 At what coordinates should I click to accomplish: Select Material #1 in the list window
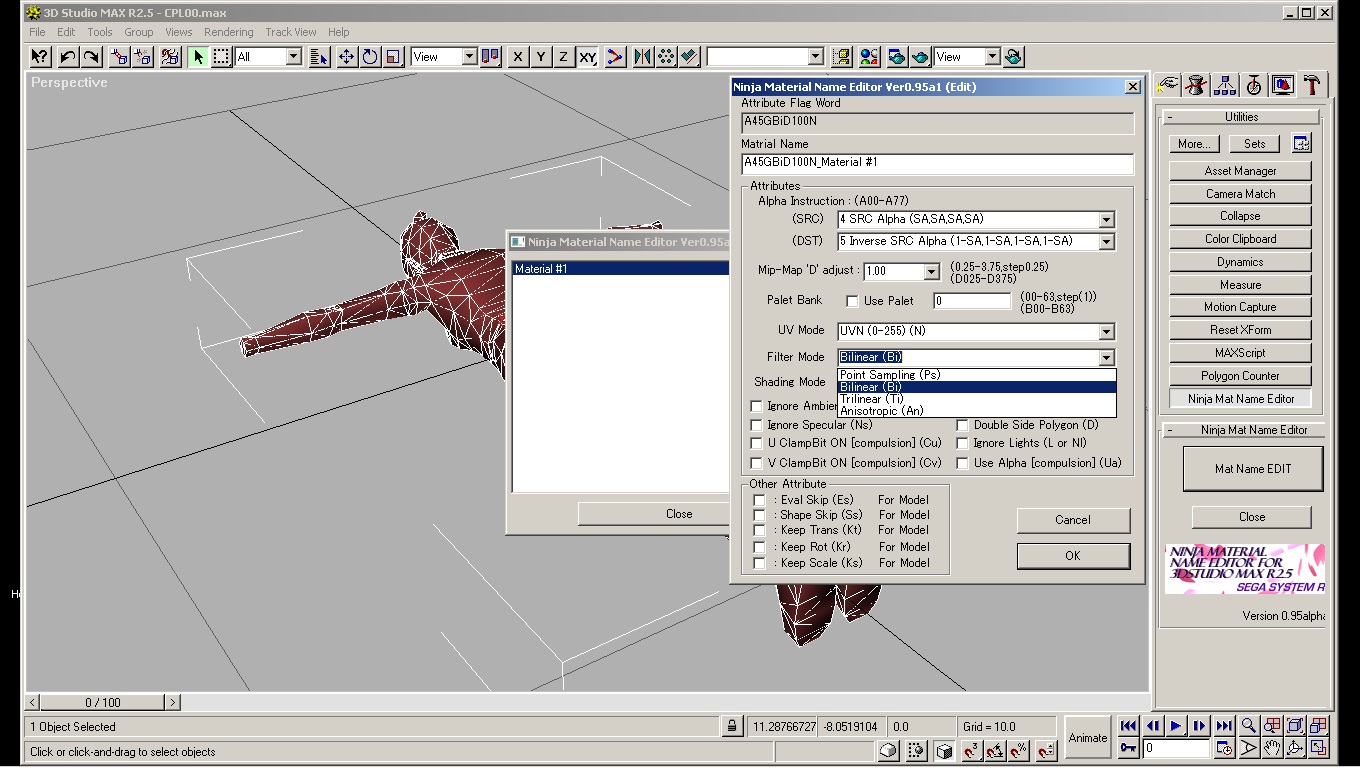(620, 269)
